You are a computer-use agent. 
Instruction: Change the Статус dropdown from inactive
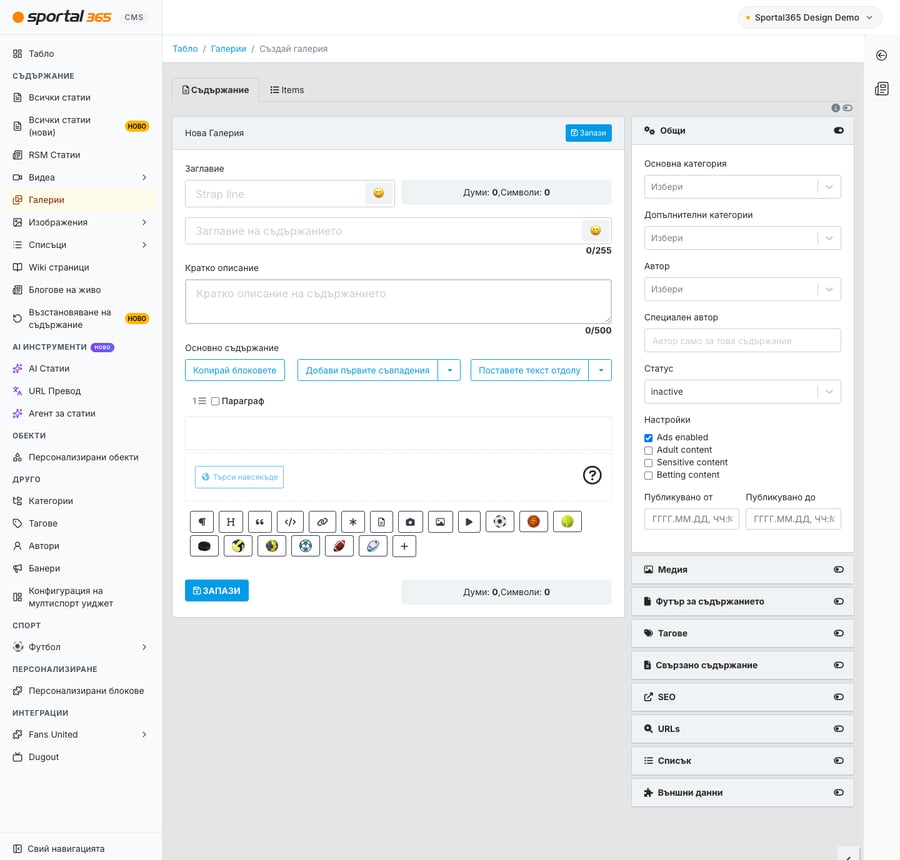[742, 392]
